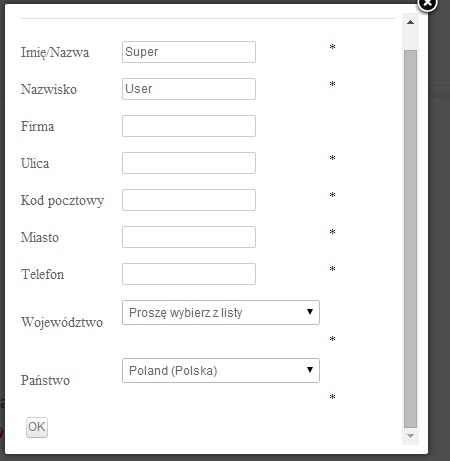Click the Kod pocztowy label
The image size is (450, 461).
pyautogui.click(x=62, y=201)
